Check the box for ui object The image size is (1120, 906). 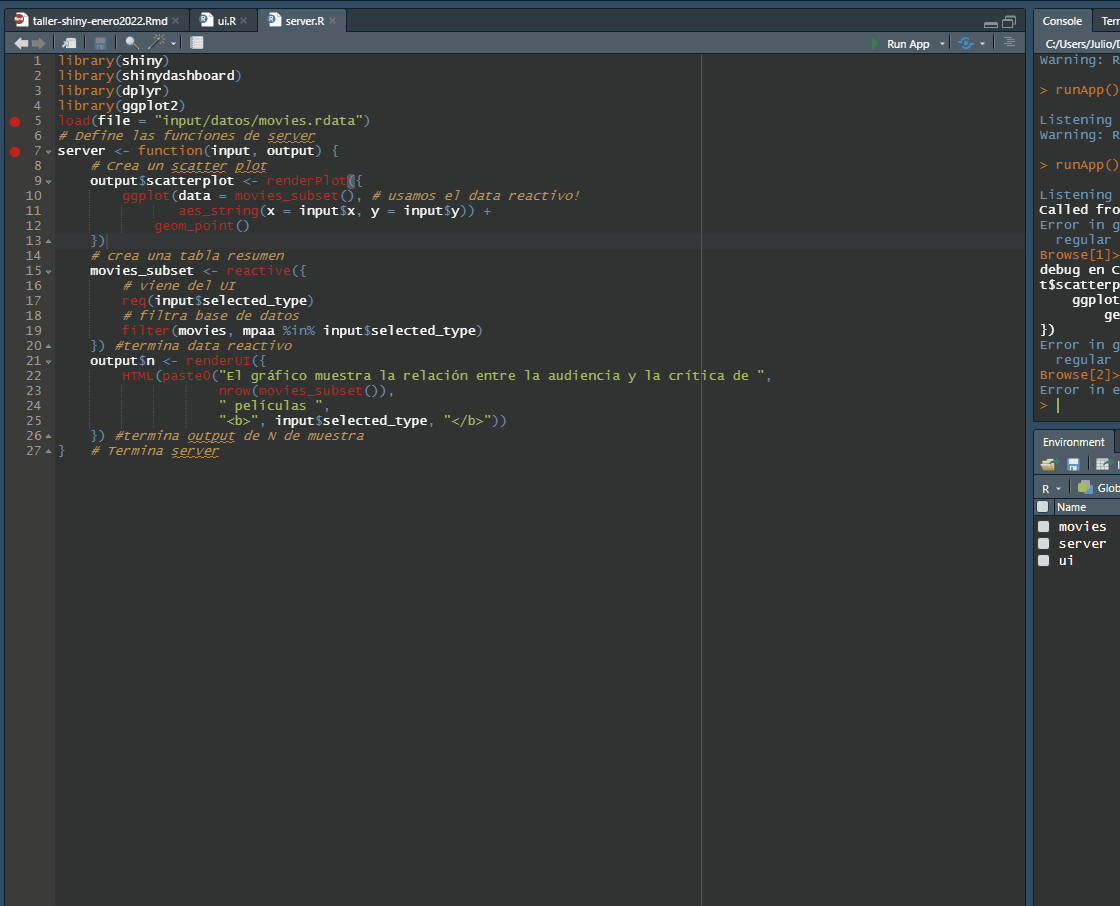(x=1044, y=561)
